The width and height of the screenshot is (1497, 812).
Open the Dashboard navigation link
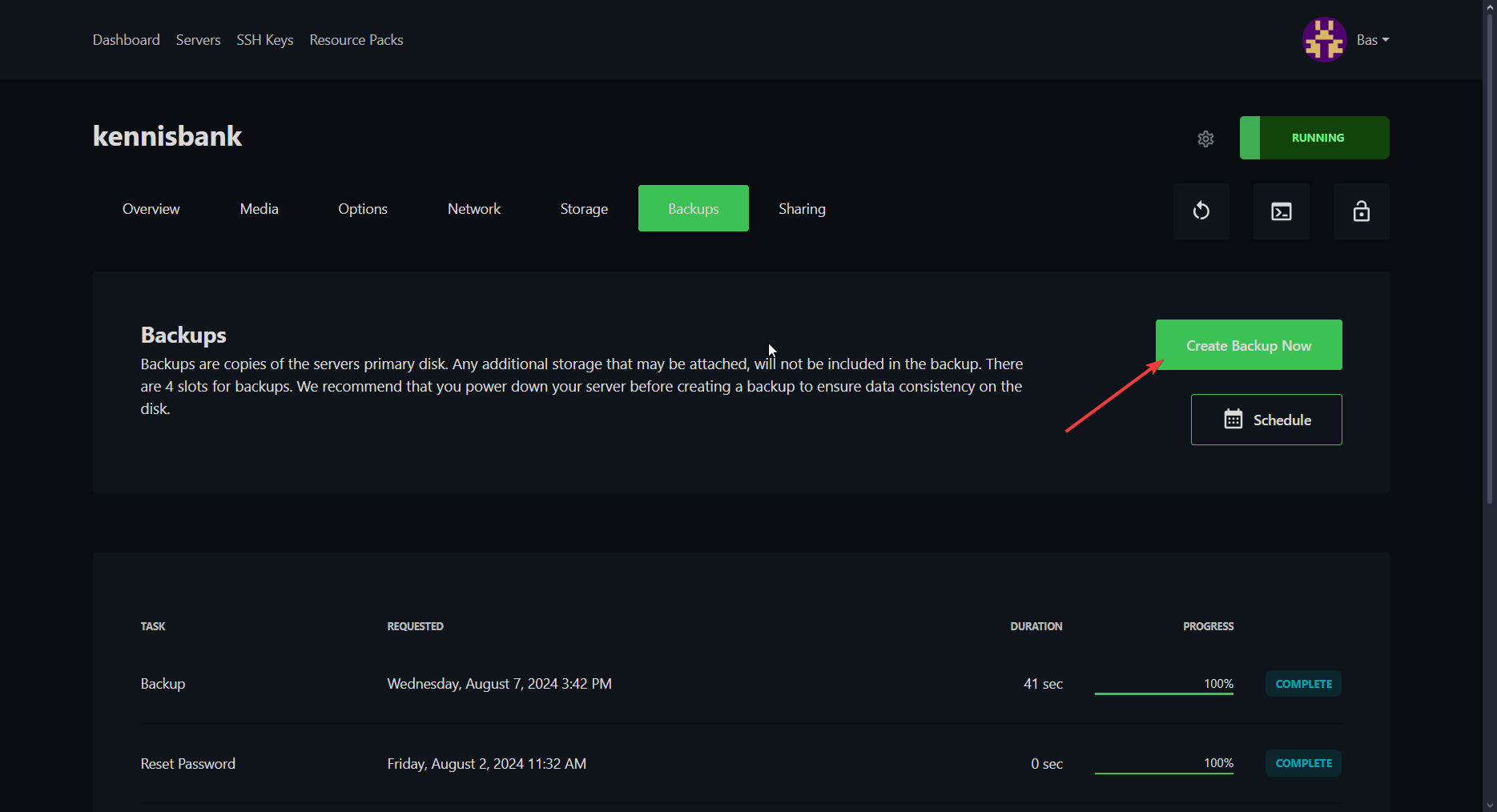pyautogui.click(x=126, y=40)
